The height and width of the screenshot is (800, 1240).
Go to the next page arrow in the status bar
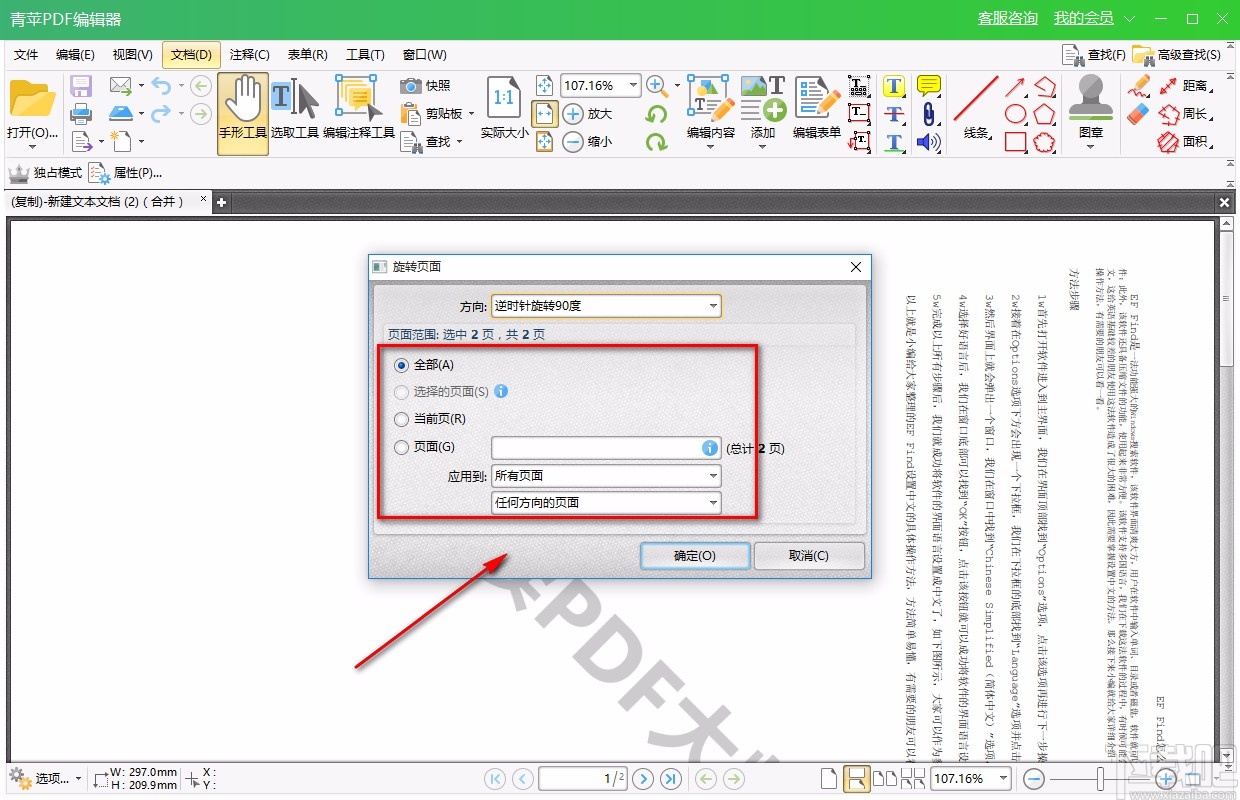click(x=643, y=778)
